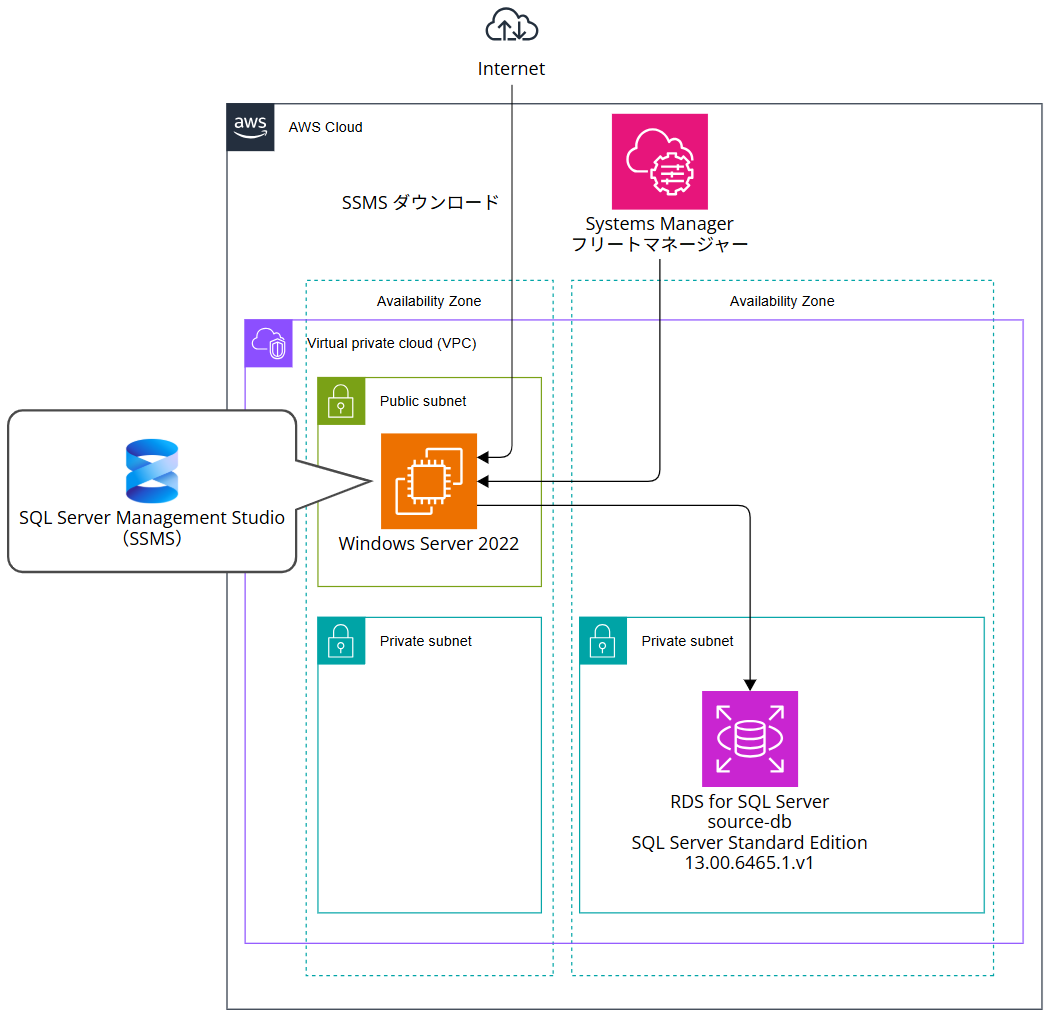Click 'SQL Server Standard Edition' text

(750, 842)
